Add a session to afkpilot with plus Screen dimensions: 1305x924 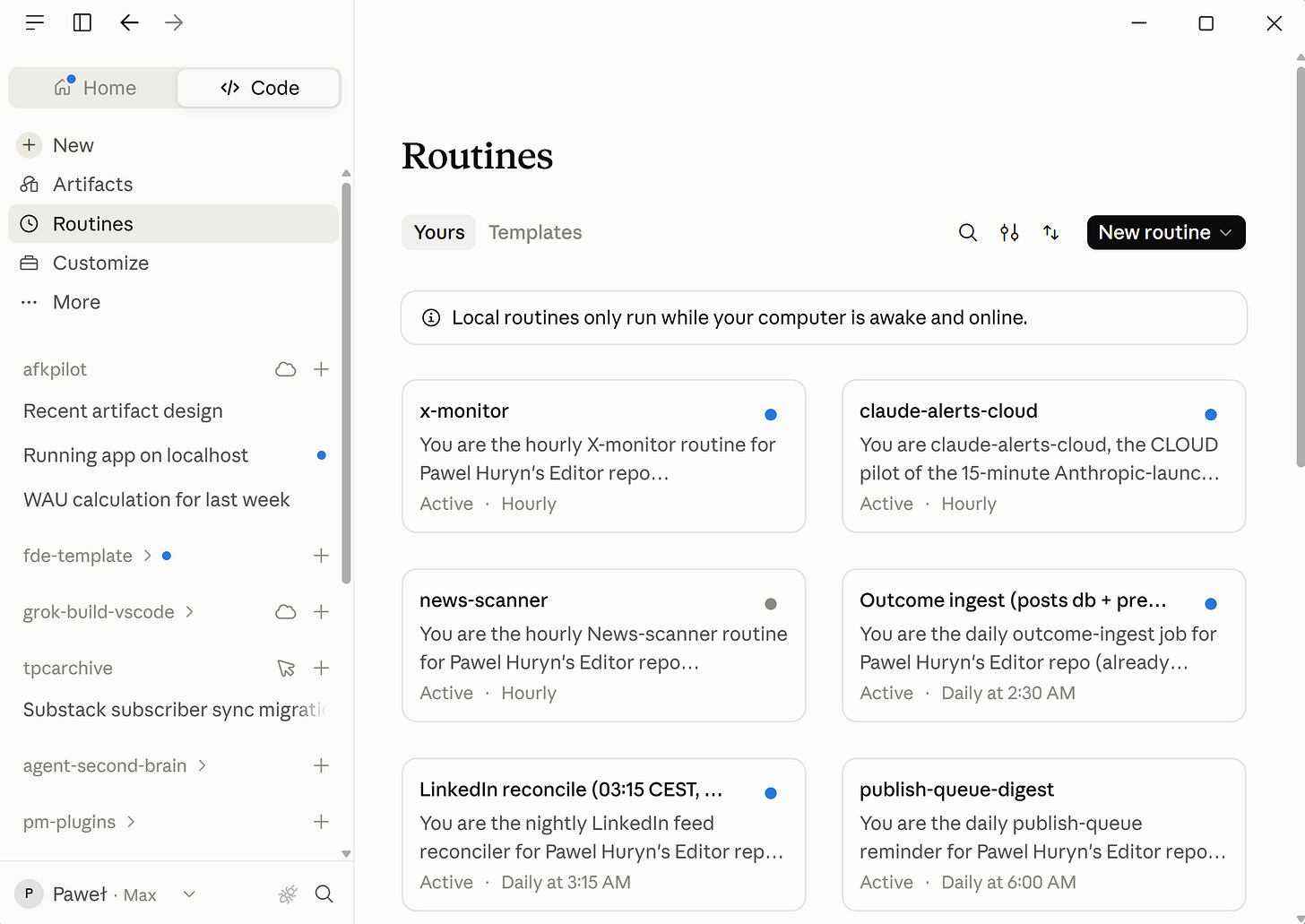pos(322,369)
